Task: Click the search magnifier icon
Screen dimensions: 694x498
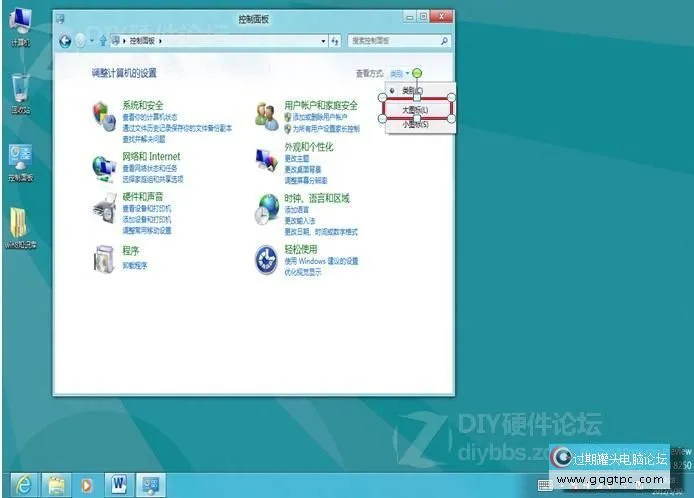Action: coord(444,41)
